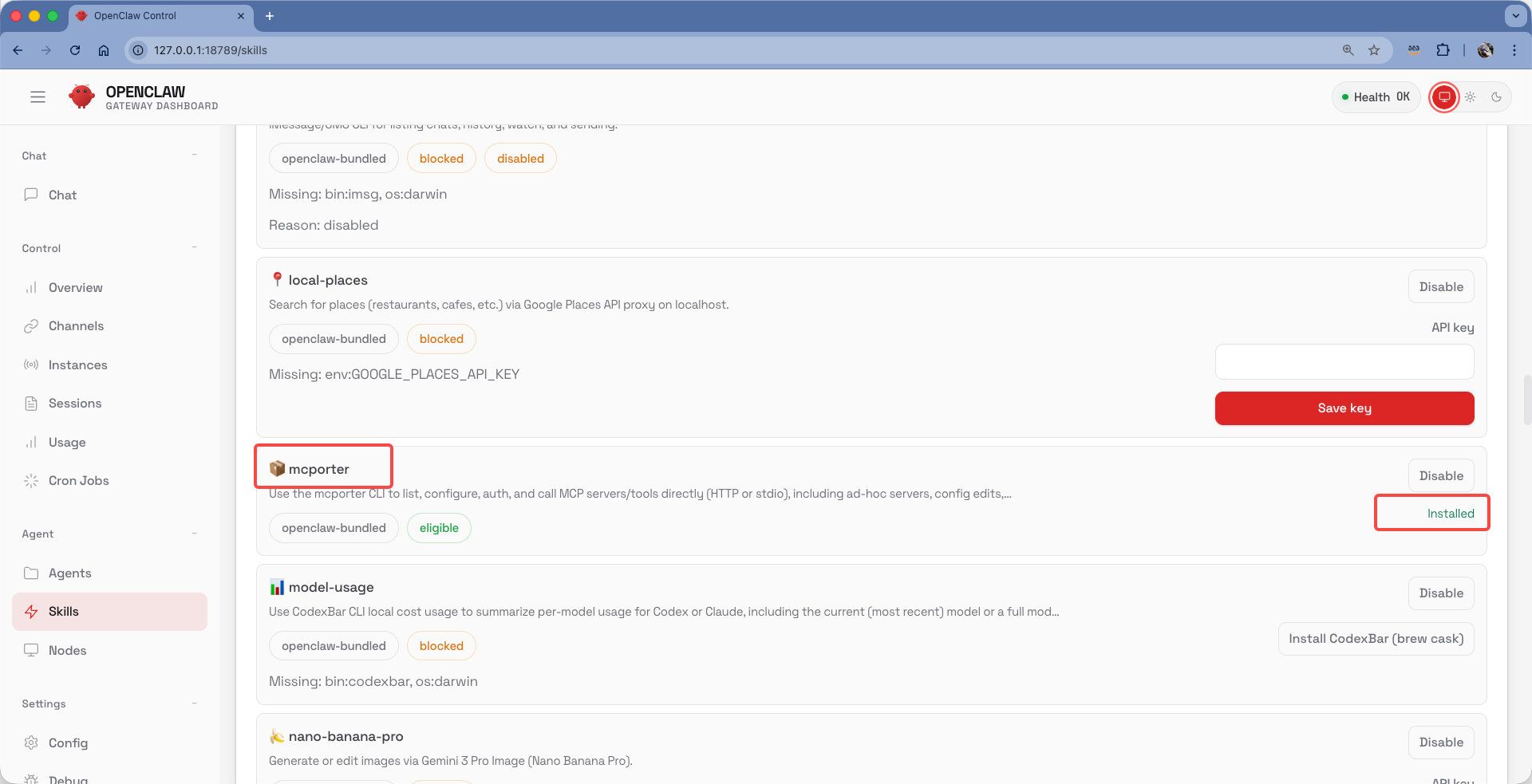Viewport: 1532px width, 784px height.
Task: Go to the Channels page
Action: (76, 326)
